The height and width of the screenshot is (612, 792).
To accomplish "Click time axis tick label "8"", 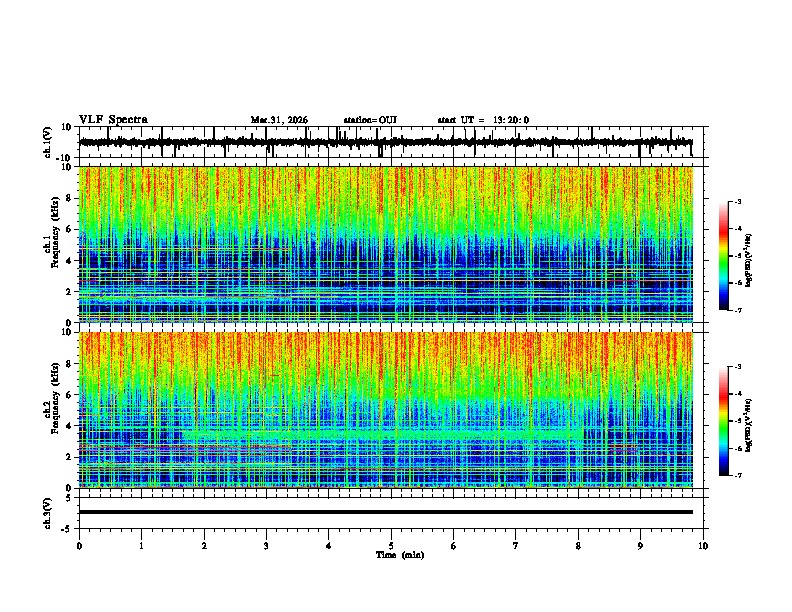I will 578,546.
